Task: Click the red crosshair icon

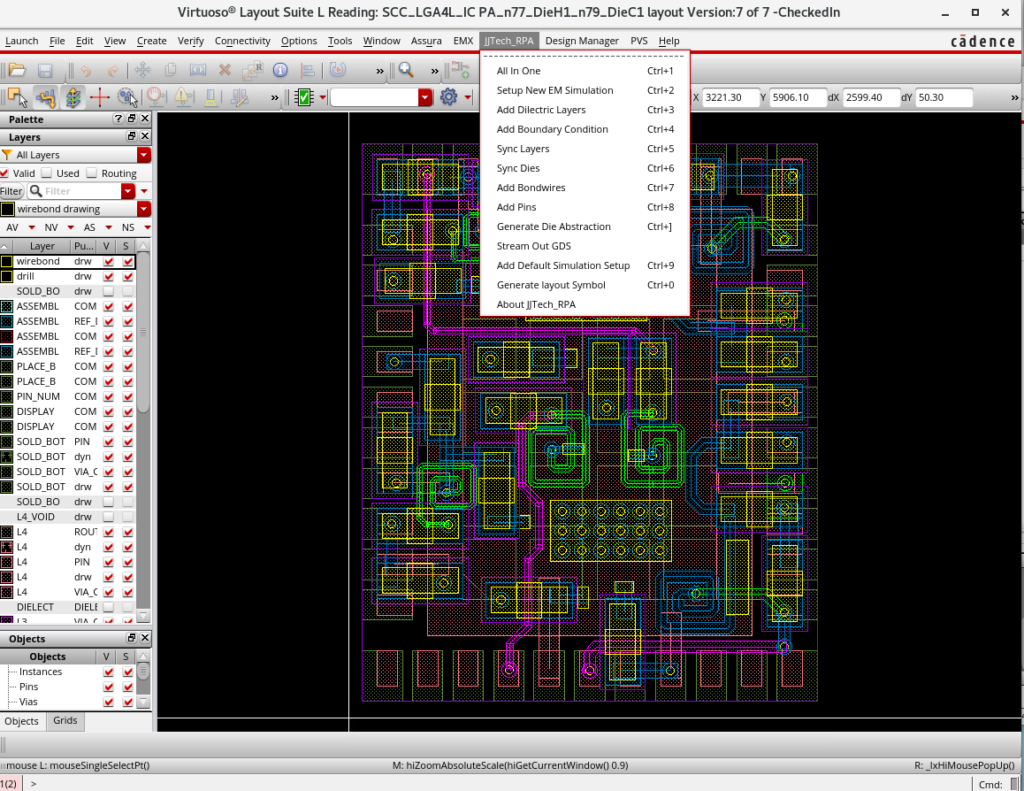Action: coord(99,97)
